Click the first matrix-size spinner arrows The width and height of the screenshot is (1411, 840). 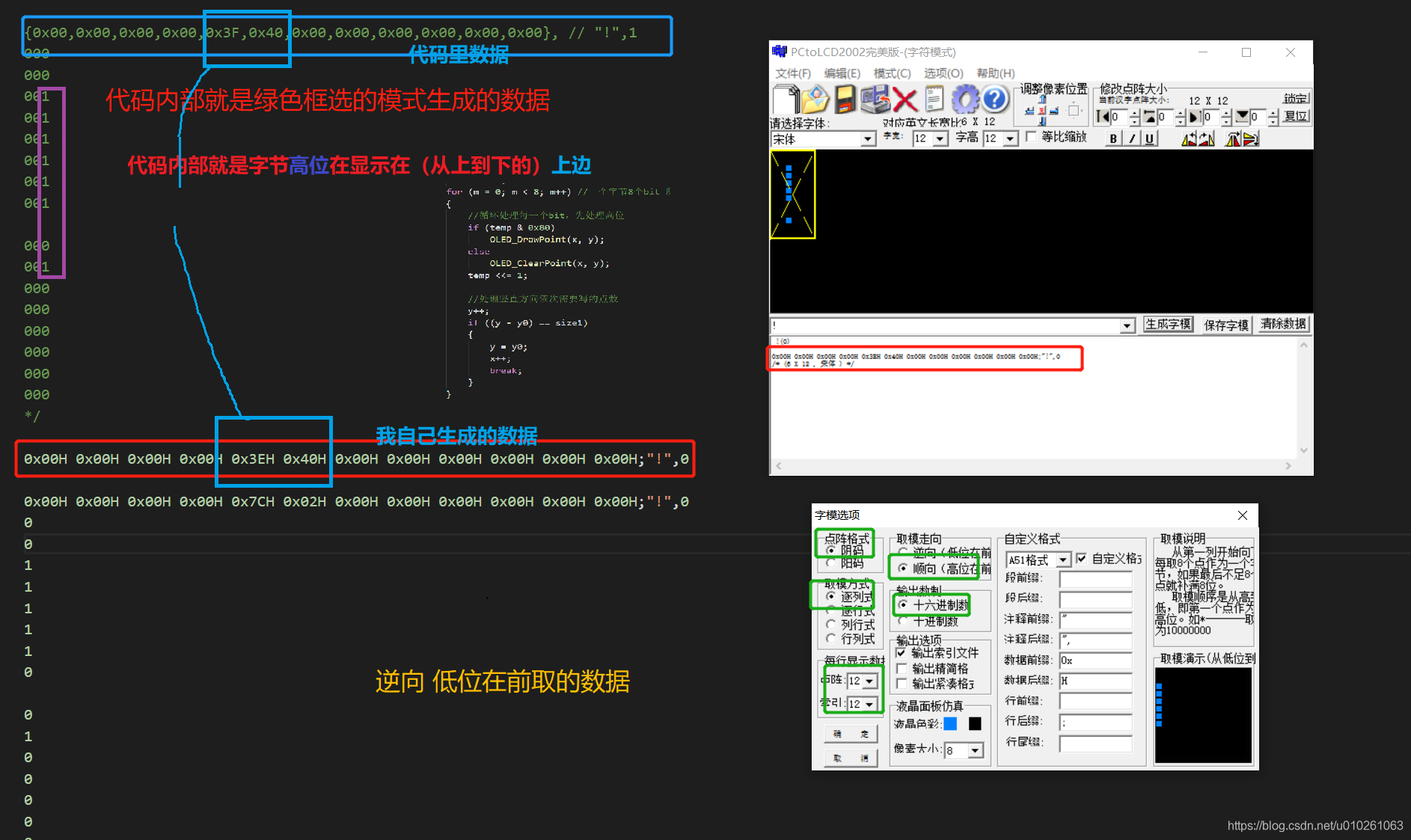[x=1134, y=117]
